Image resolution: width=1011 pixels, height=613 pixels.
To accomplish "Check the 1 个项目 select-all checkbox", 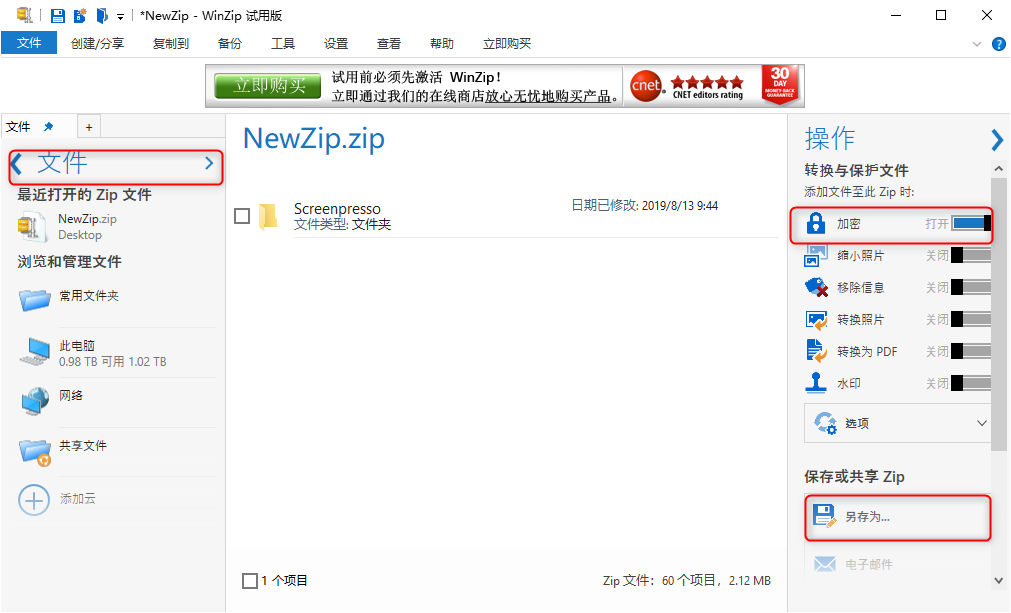I will [x=250, y=581].
